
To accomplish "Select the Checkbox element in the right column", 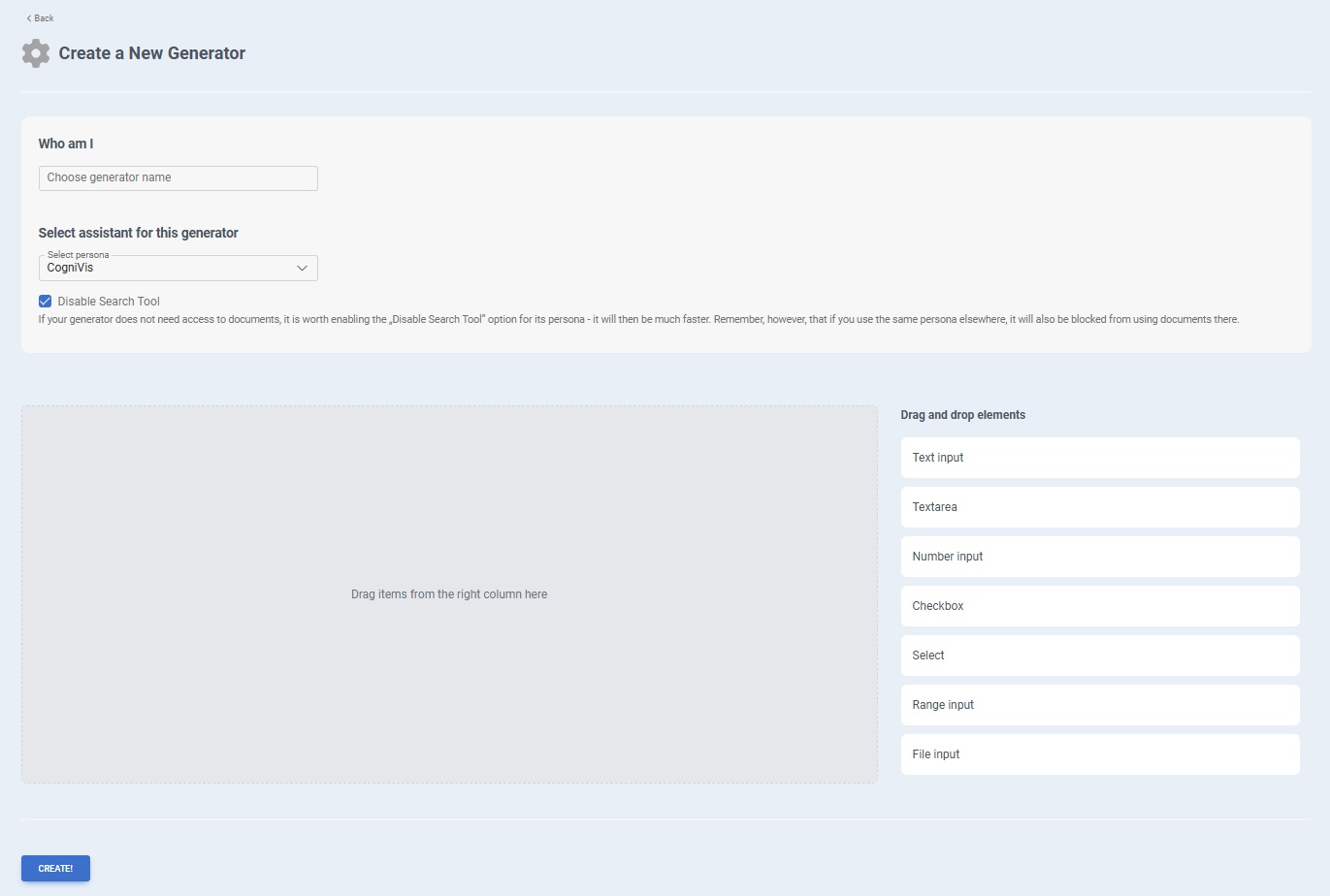I will tap(1099, 606).
